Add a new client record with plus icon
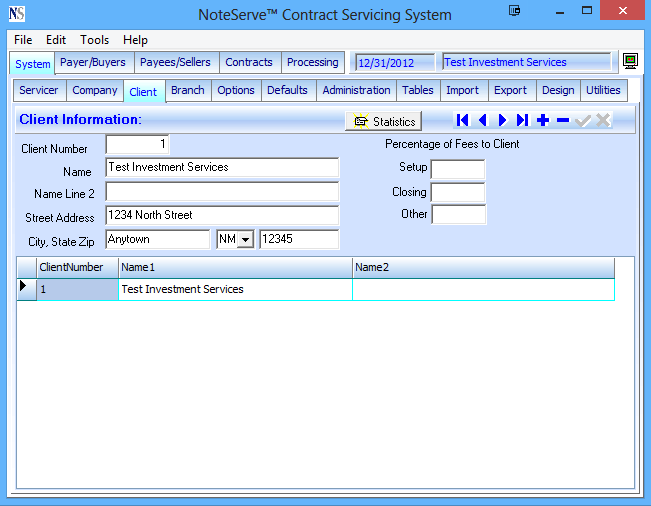 [543, 121]
